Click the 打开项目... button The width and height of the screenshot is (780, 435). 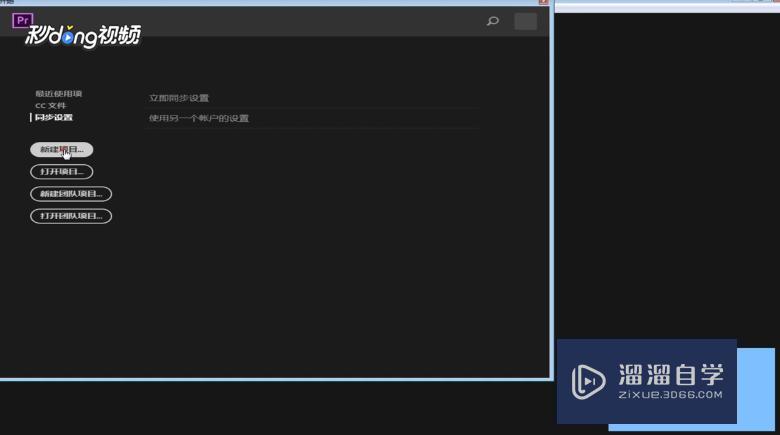click(x=62, y=172)
